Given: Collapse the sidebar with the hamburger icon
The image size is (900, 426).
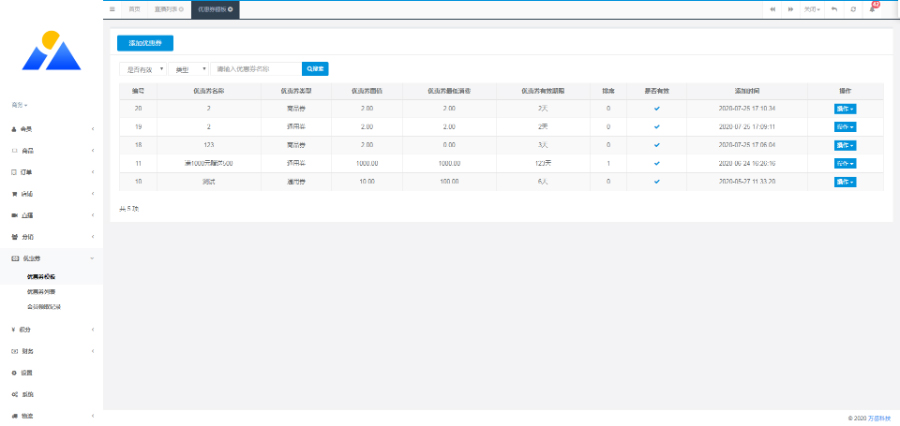Looking at the screenshot, I should [112, 9].
